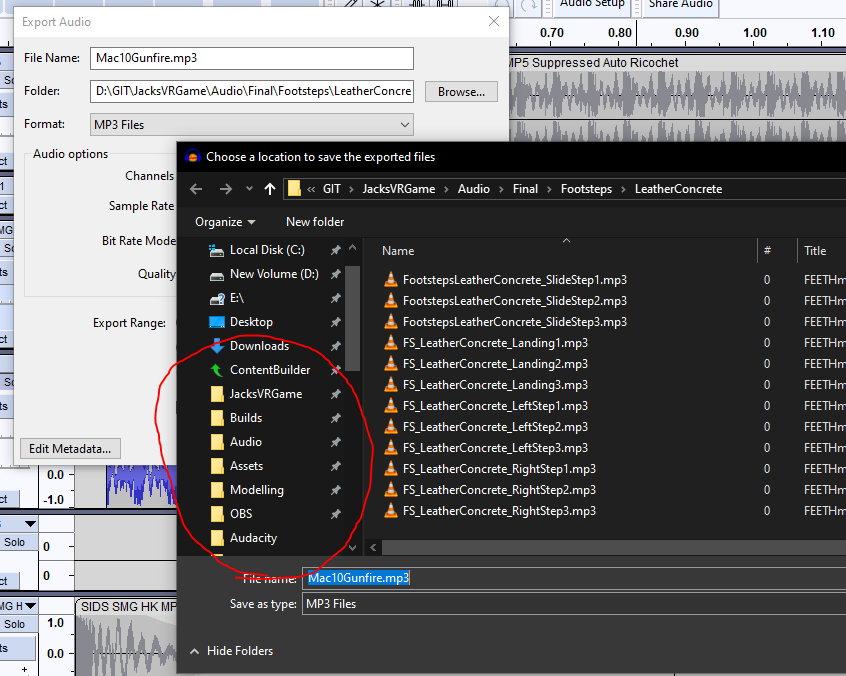Toggle Solo on the SIDS SMG track

[x=14, y=624]
